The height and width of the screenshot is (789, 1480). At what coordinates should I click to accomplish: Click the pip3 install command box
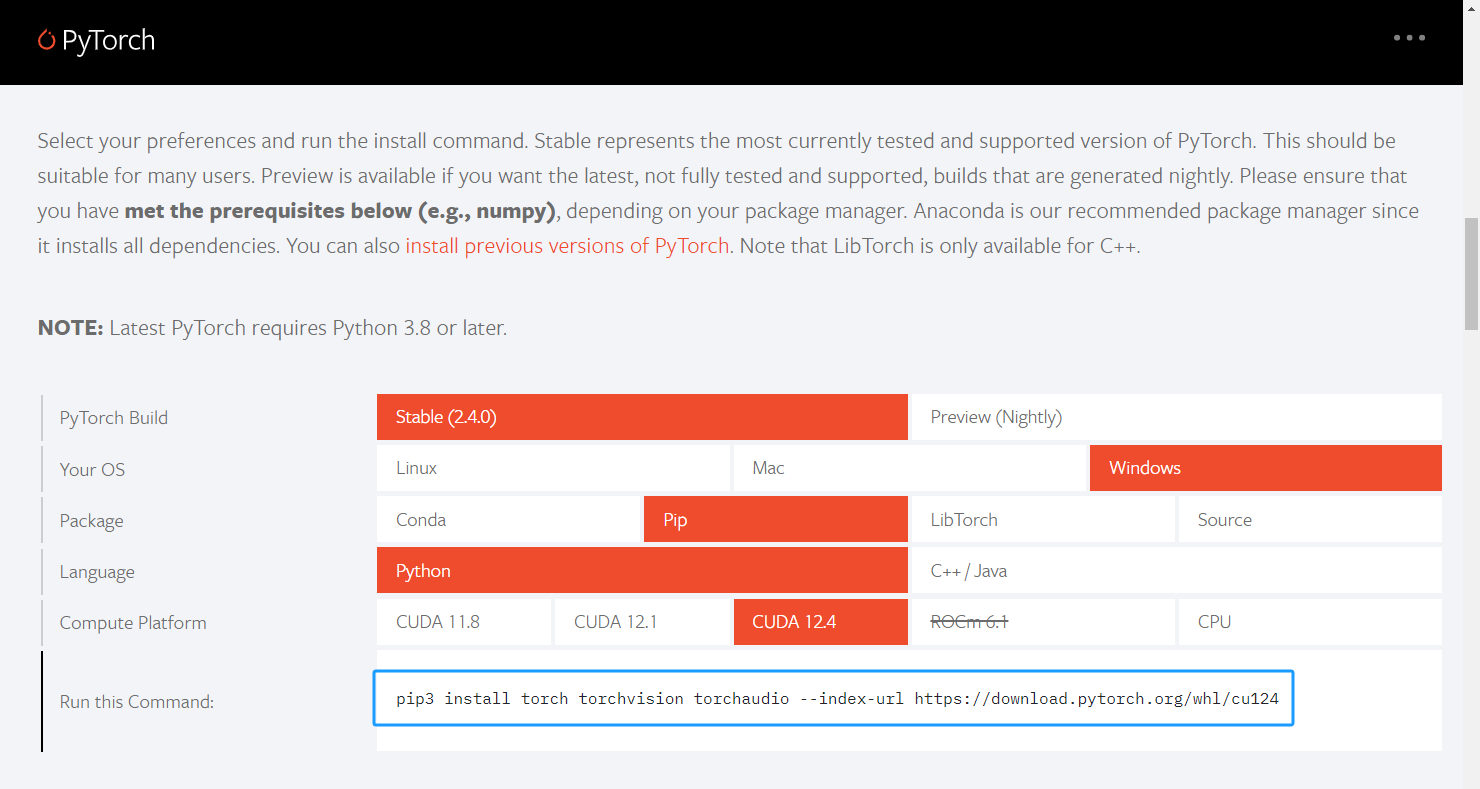tap(833, 698)
